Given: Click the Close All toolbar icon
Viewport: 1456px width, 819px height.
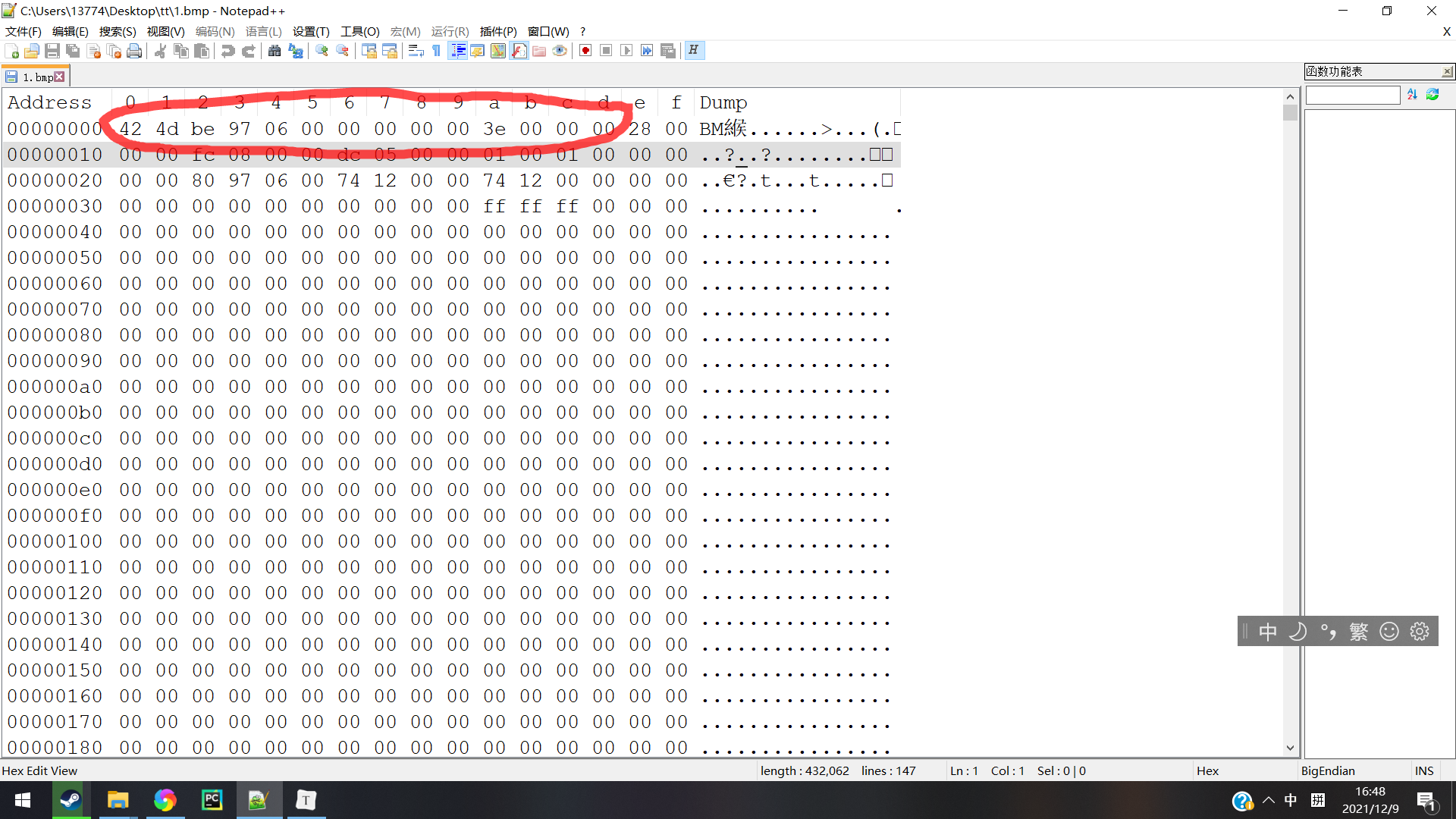Looking at the screenshot, I should tap(115, 51).
